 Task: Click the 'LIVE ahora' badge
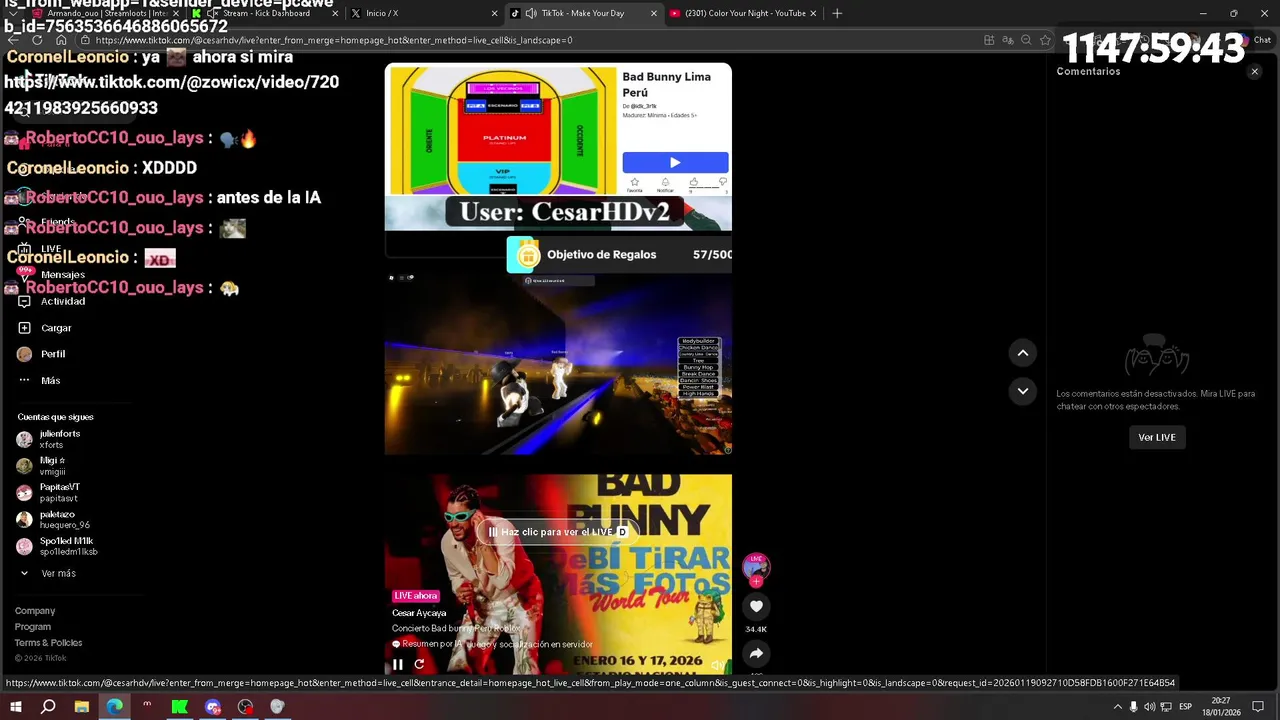click(416, 596)
